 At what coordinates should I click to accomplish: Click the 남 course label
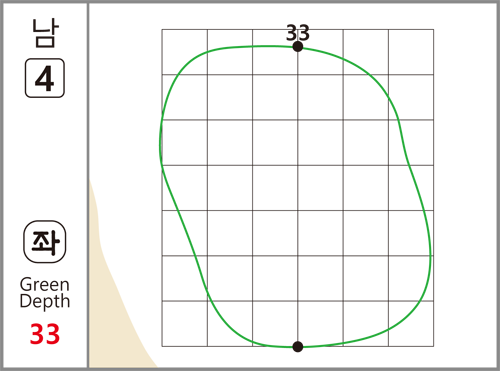pyautogui.click(x=45, y=33)
